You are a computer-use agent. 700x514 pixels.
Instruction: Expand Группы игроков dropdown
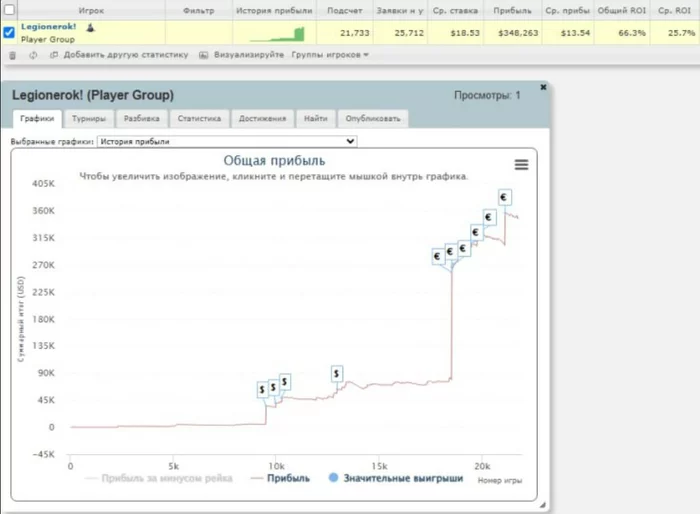tap(330, 55)
